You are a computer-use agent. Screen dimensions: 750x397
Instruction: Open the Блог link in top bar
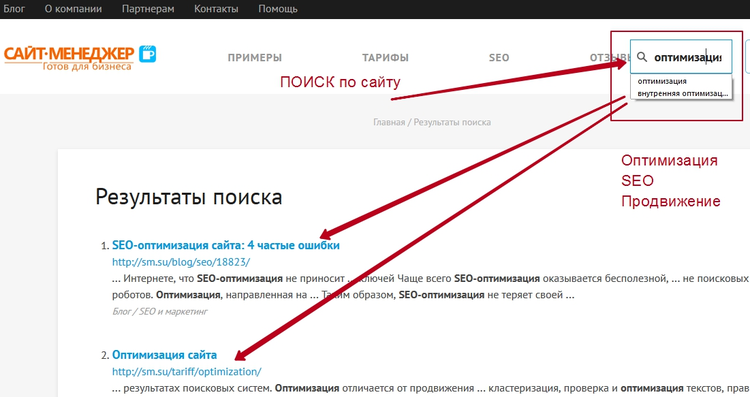pyautogui.click(x=13, y=9)
